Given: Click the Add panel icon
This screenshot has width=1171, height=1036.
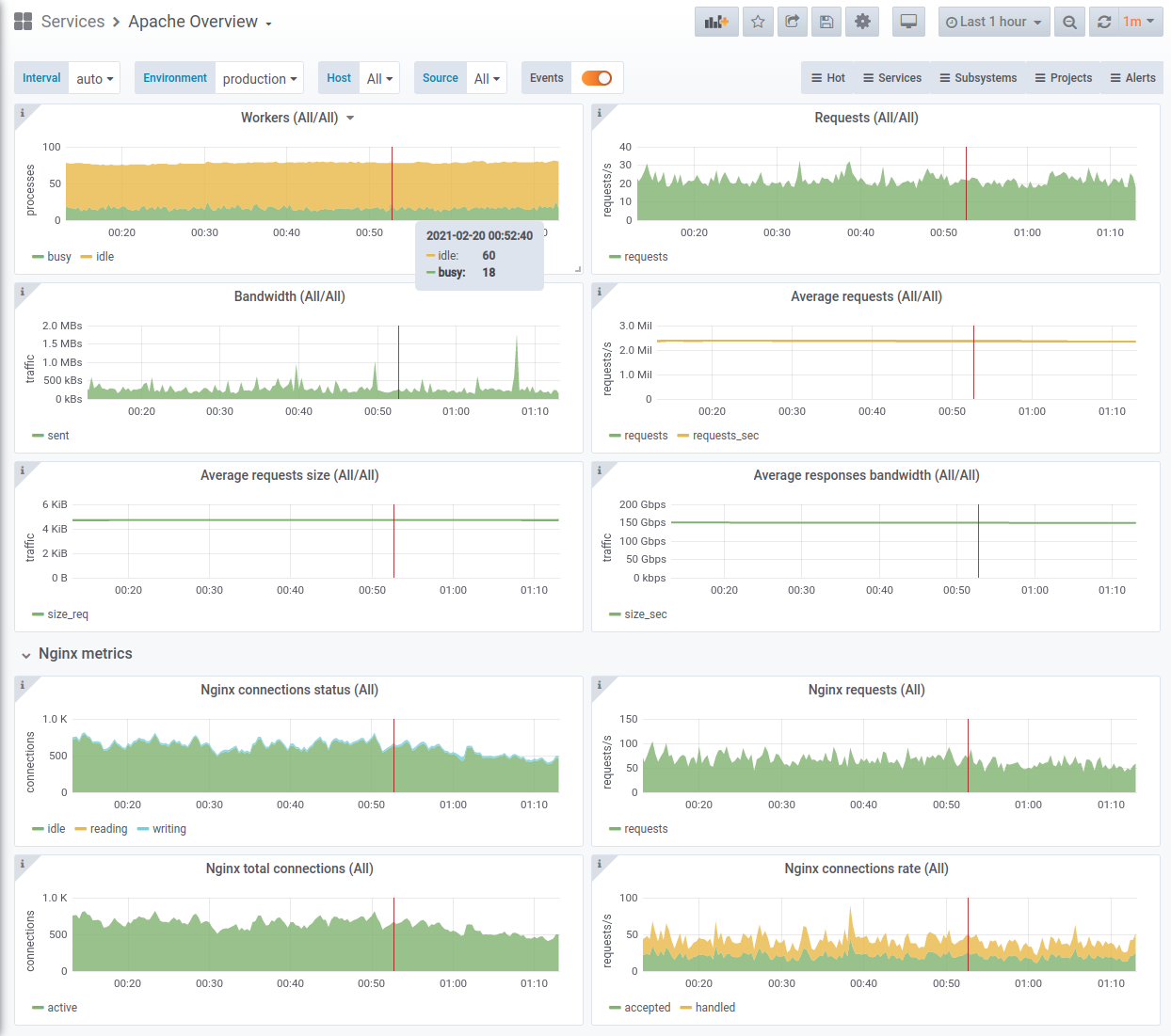Looking at the screenshot, I should pos(716,22).
